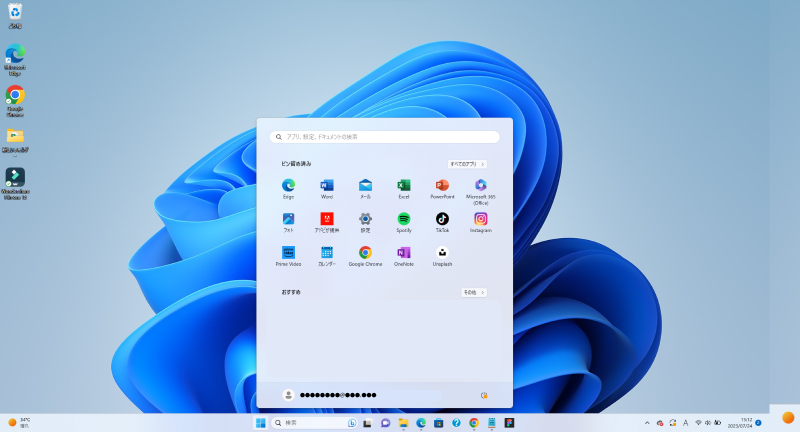Open Figma from the taskbar
800x432 pixels.
pos(509,423)
